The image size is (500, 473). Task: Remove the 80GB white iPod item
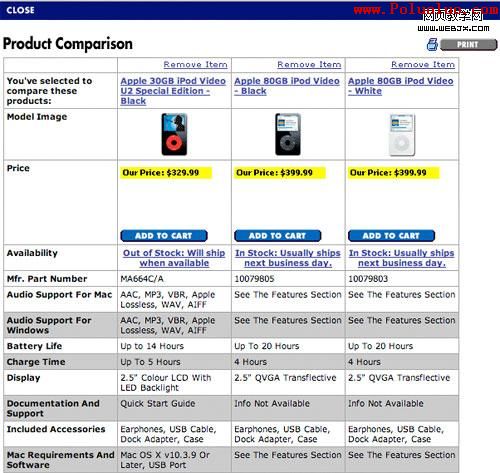pyautogui.click(x=423, y=64)
